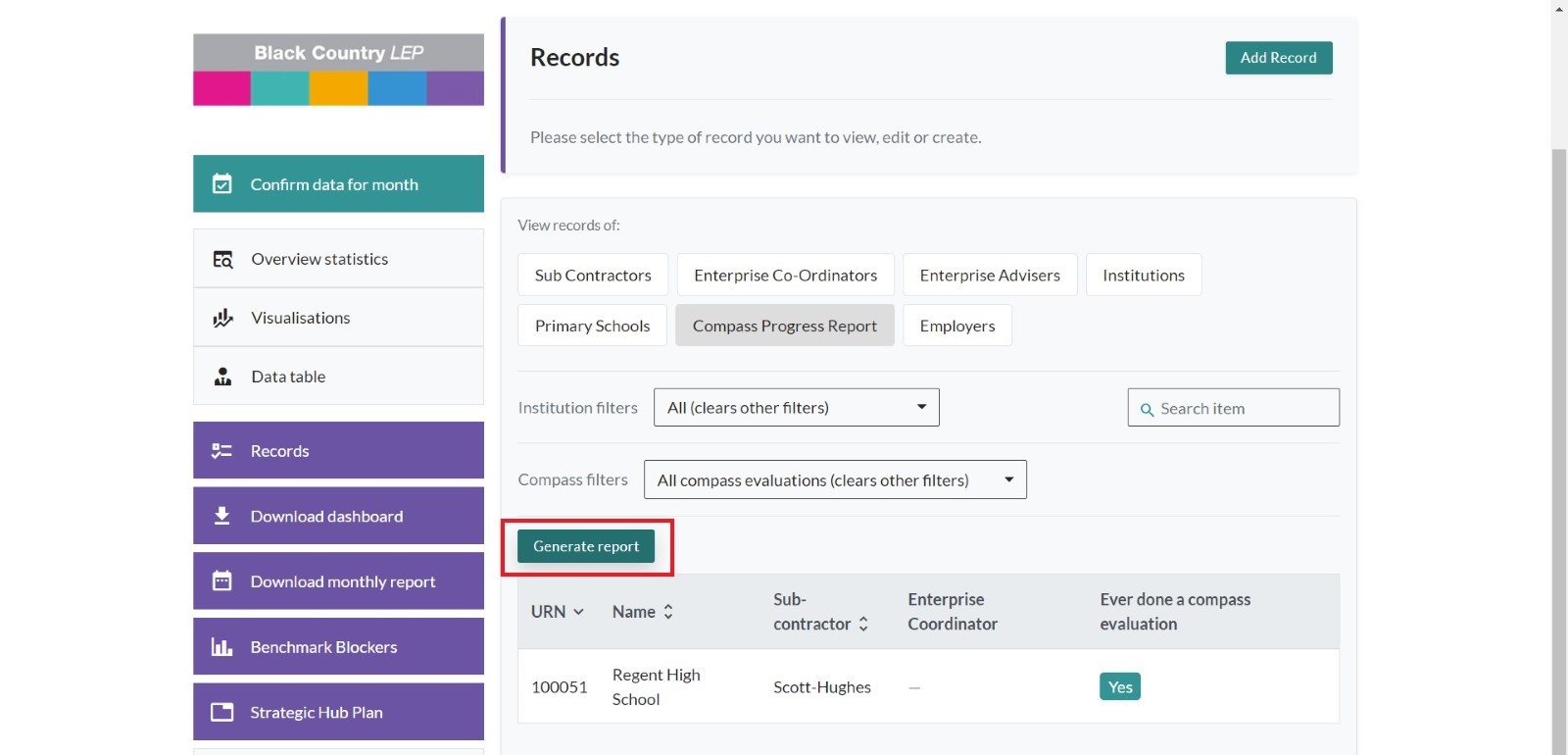Open the Institution filters dropdown
The height and width of the screenshot is (755, 1568).
pos(796,408)
